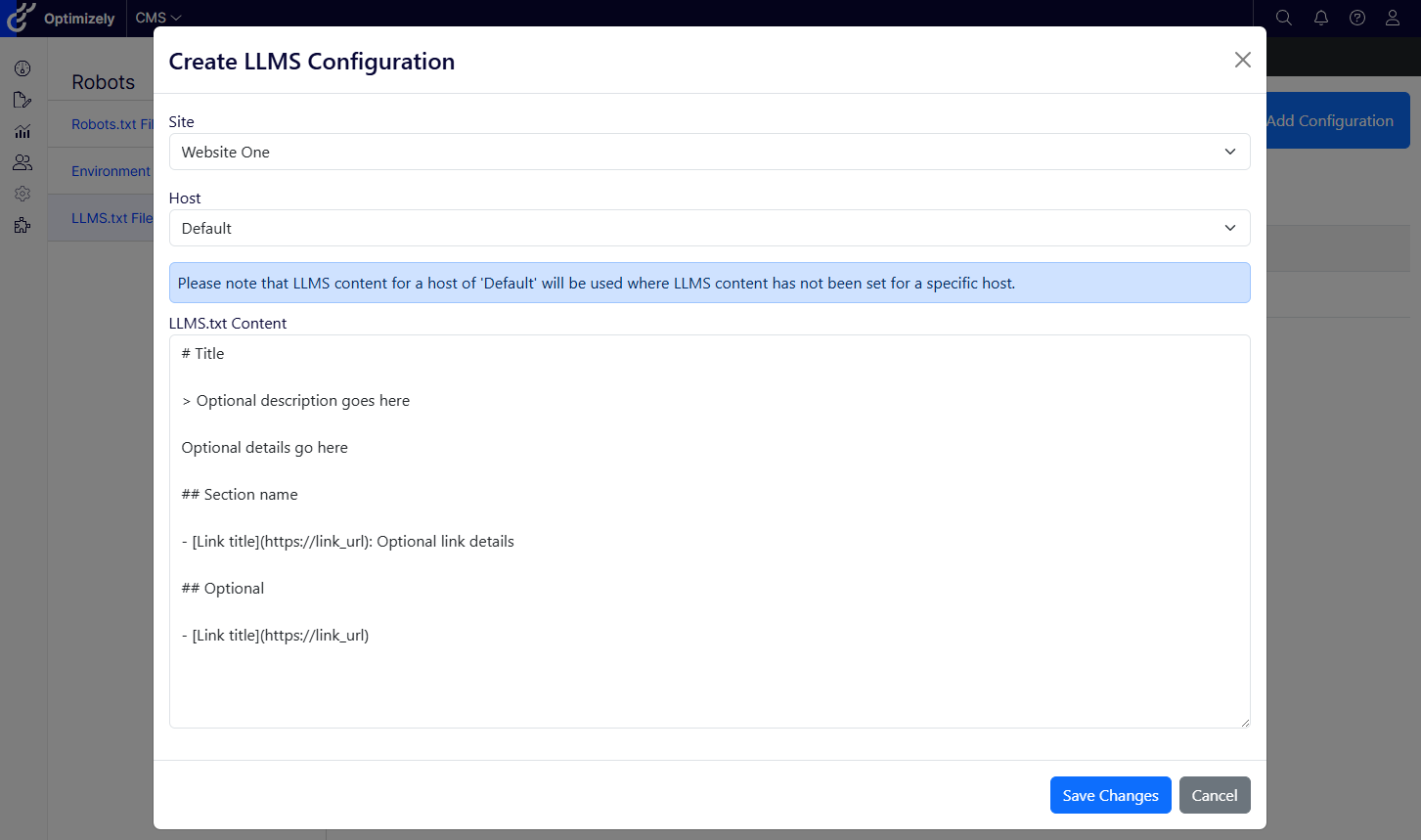Show notifications with the bell icon
Viewport: 1421px width, 840px height.
pyautogui.click(x=1320, y=18)
